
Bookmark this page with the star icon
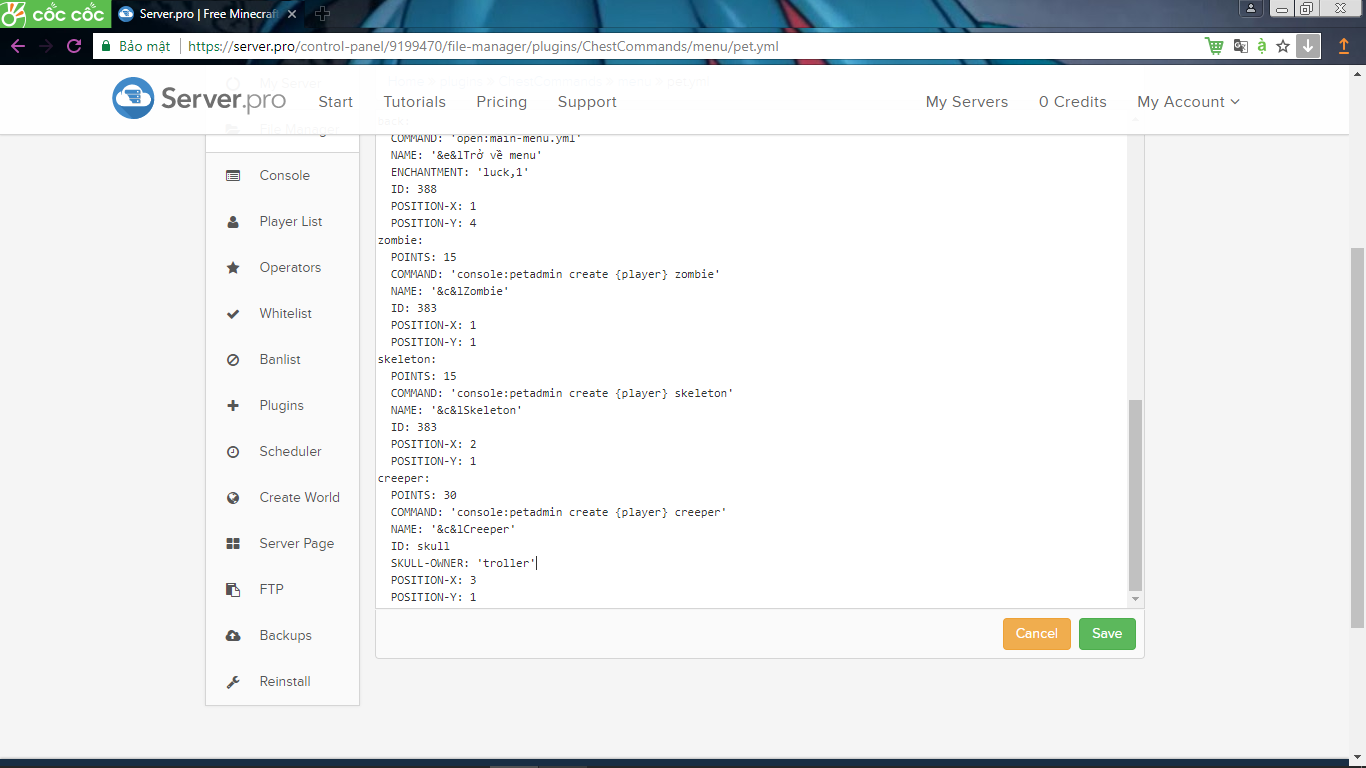click(x=1283, y=46)
